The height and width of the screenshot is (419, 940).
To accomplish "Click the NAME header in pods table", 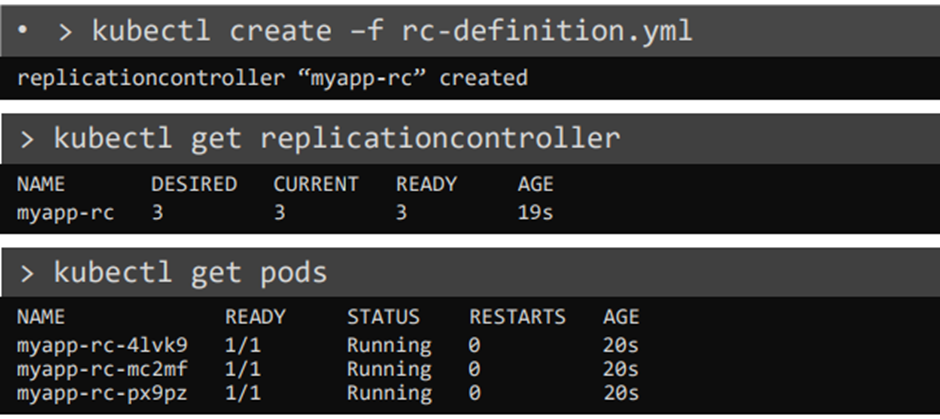I will 41,316.
